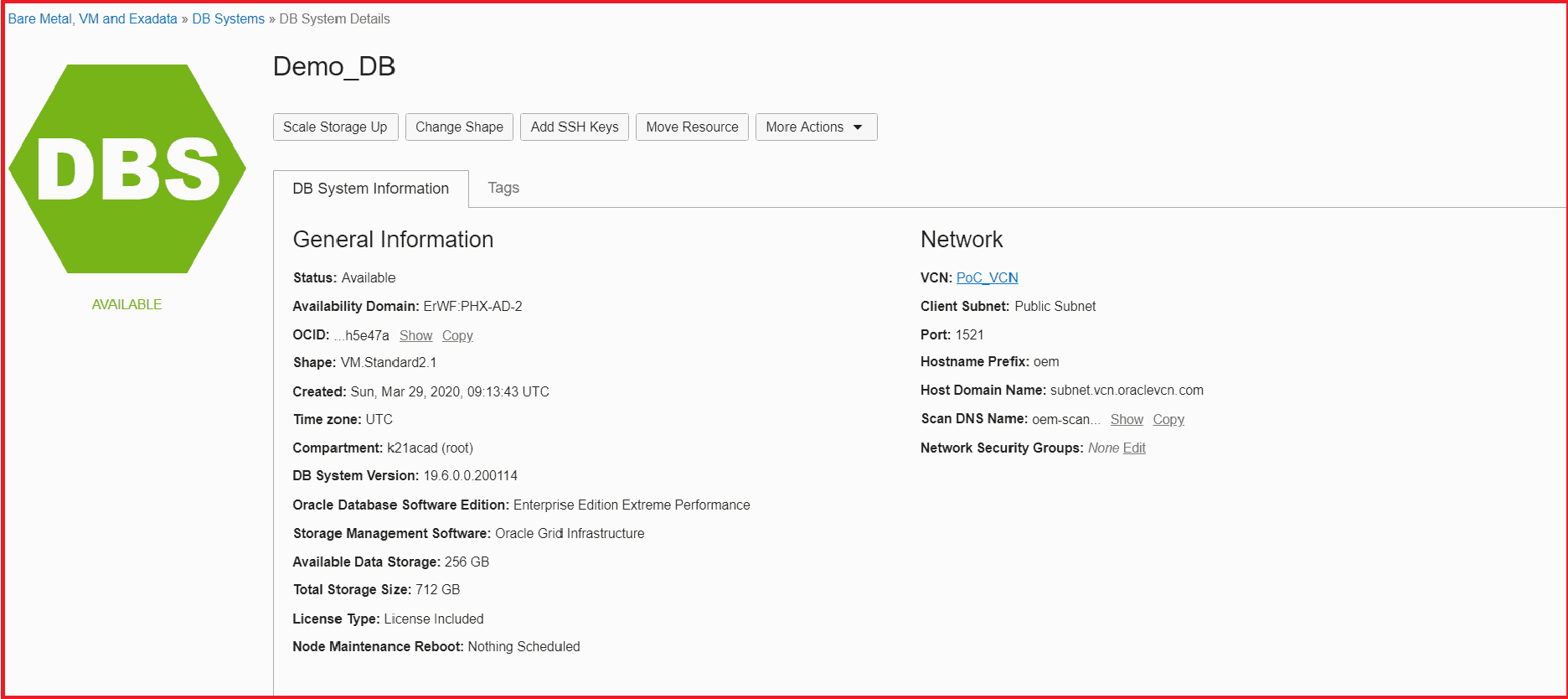Edit the Network Security Groups
Image resolution: width=1568 pixels, height=699 pixels.
coord(1134,448)
